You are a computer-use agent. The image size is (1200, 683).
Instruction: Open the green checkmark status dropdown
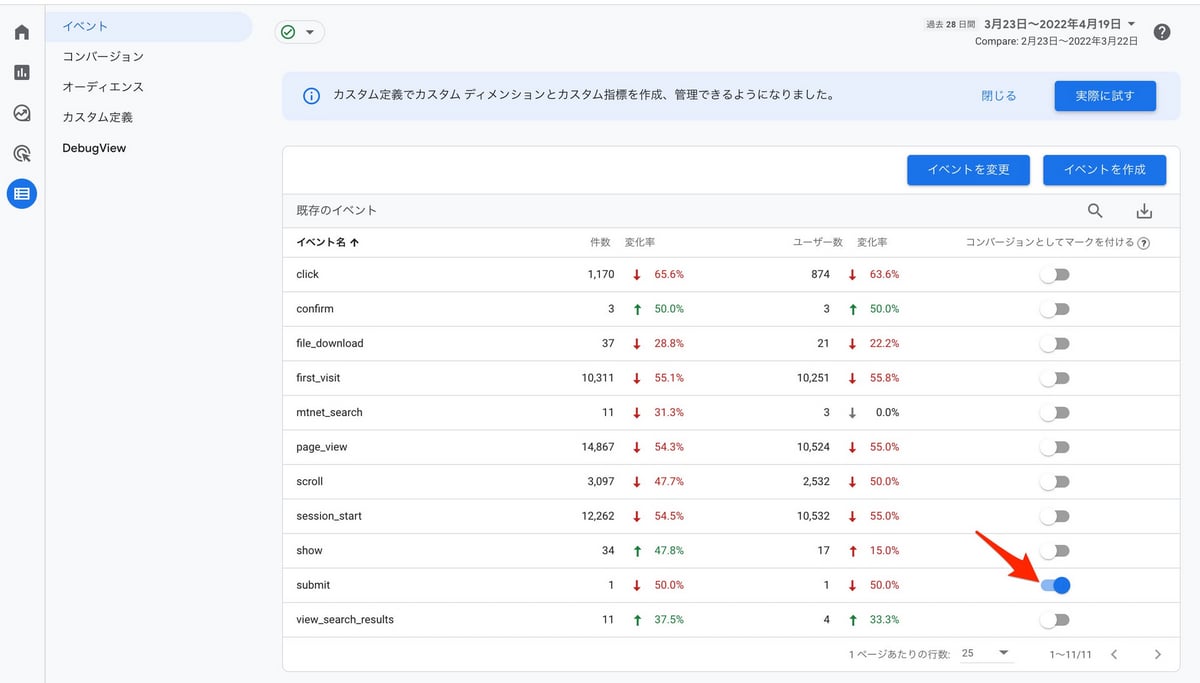(300, 32)
